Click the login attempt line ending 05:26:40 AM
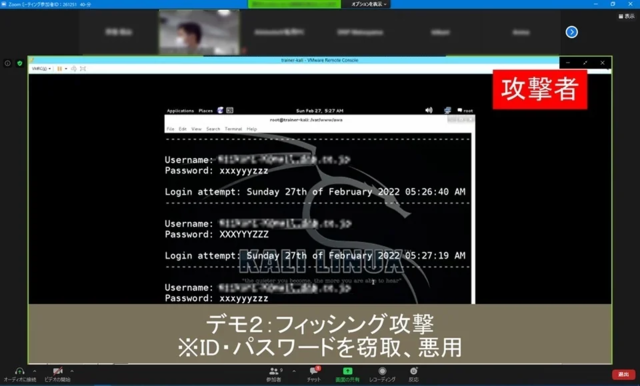Image resolution: width=640 pixels, height=386 pixels. click(315, 192)
